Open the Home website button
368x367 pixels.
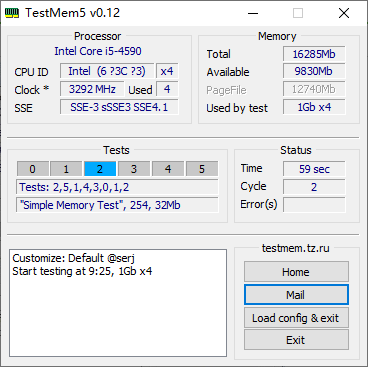pyautogui.click(x=296, y=272)
